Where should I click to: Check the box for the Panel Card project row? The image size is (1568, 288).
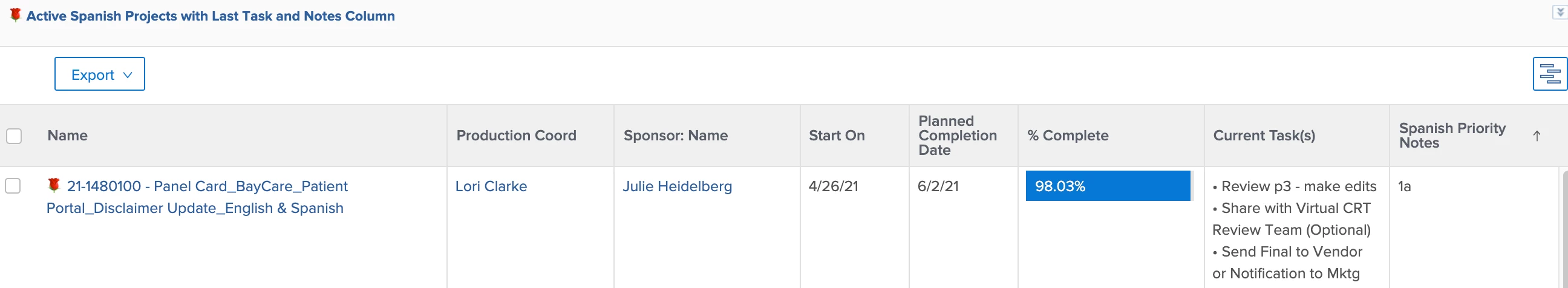pyautogui.click(x=13, y=186)
